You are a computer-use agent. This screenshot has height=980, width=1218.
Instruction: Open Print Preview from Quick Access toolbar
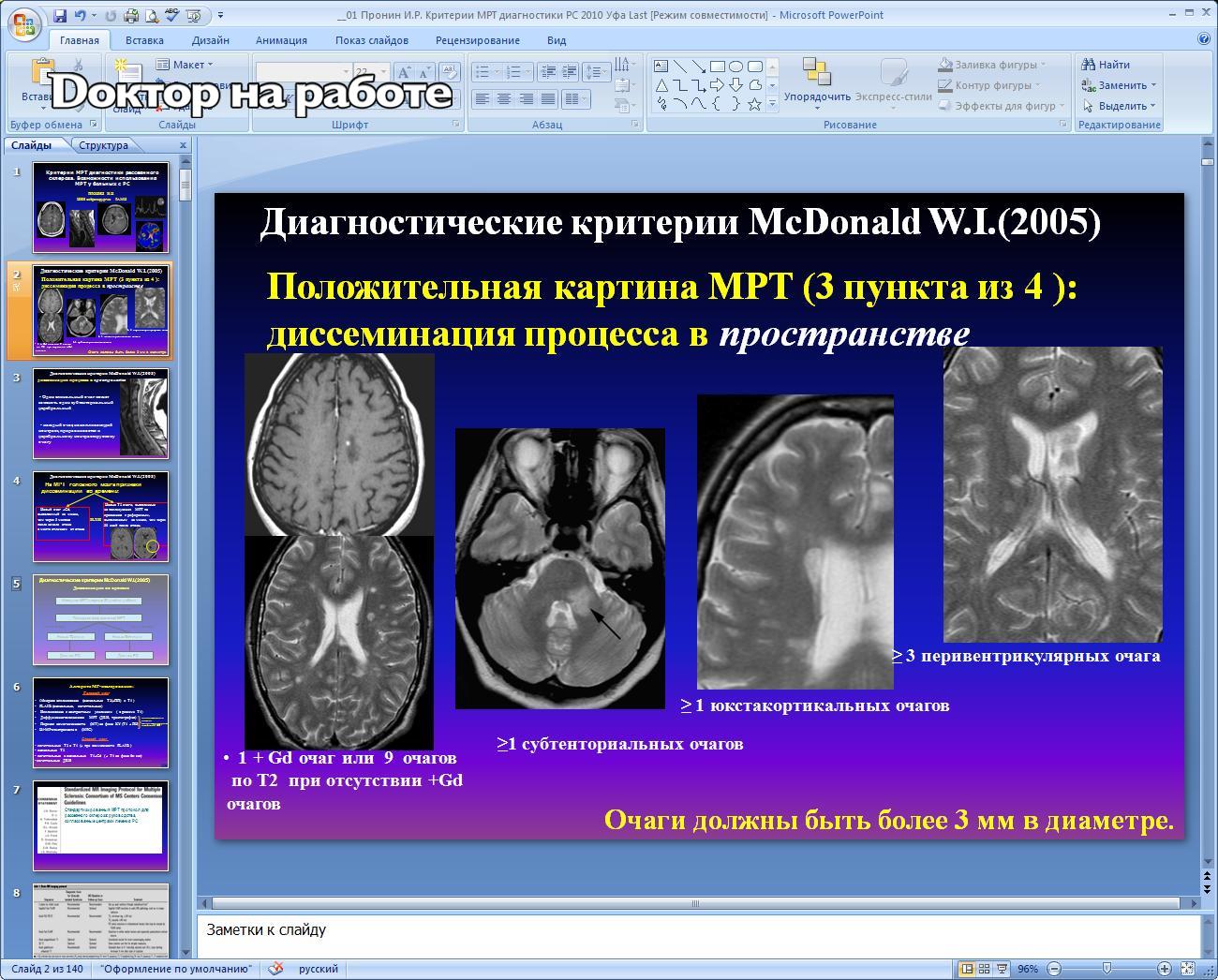(152, 17)
